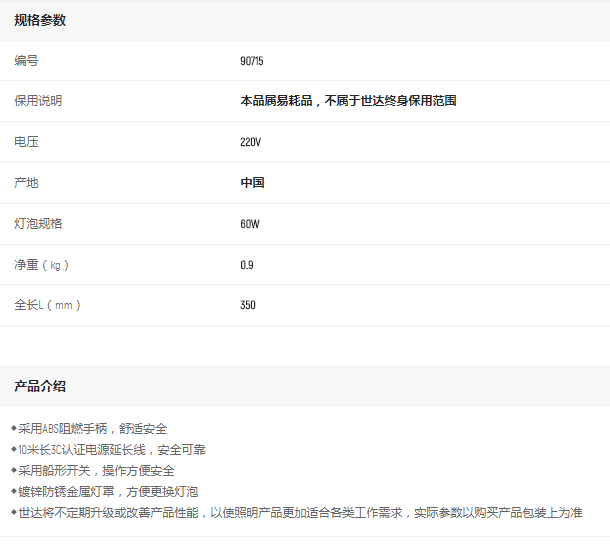Select the 350 total length value
This screenshot has width=610, height=554.
click(248, 305)
